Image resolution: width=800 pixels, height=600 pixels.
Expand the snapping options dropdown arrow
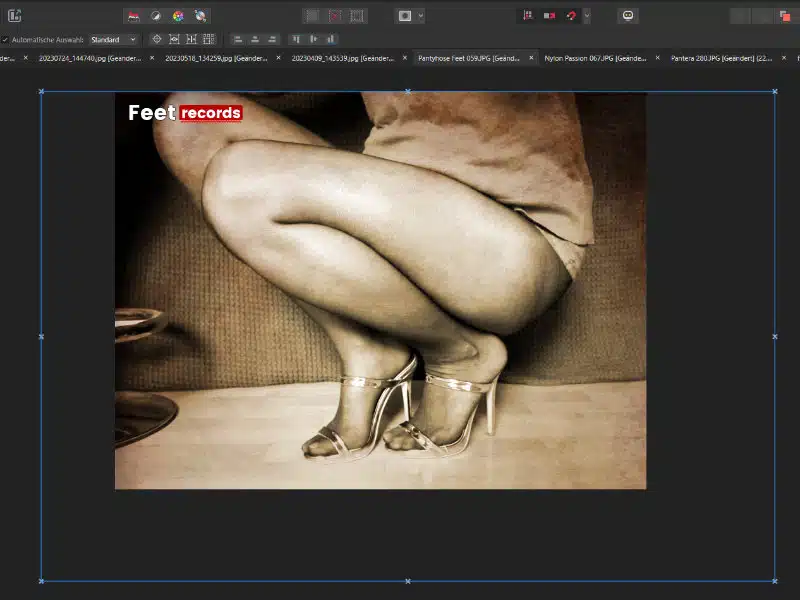tap(586, 16)
